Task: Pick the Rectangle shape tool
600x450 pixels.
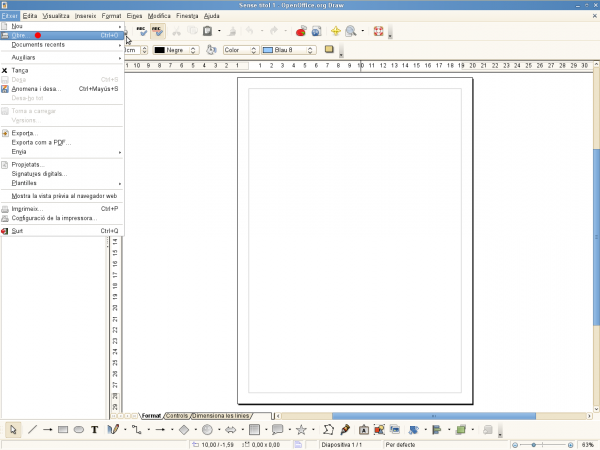Action: pos(63,429)
